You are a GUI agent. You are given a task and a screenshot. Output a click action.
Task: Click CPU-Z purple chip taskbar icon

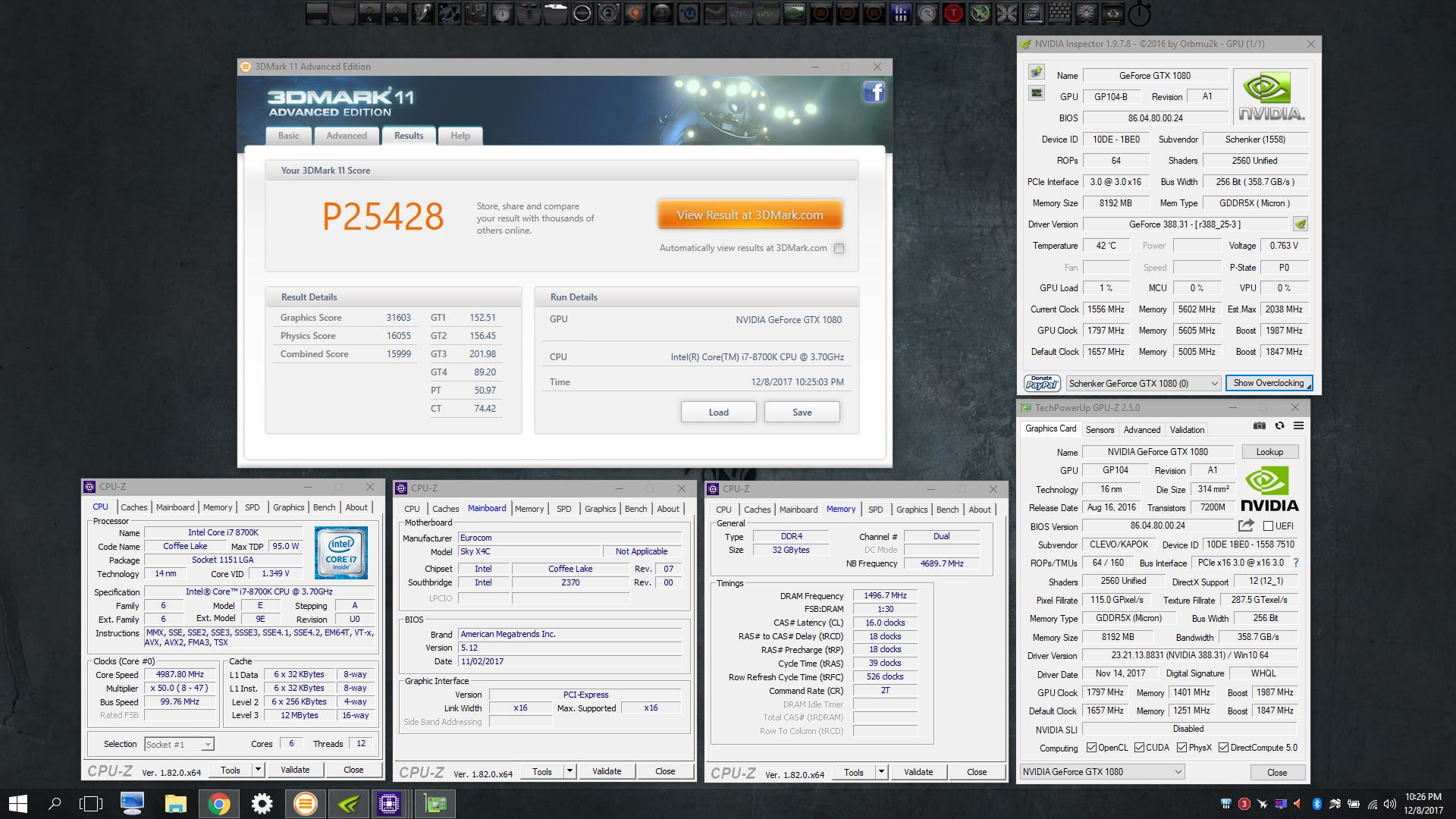389,804
